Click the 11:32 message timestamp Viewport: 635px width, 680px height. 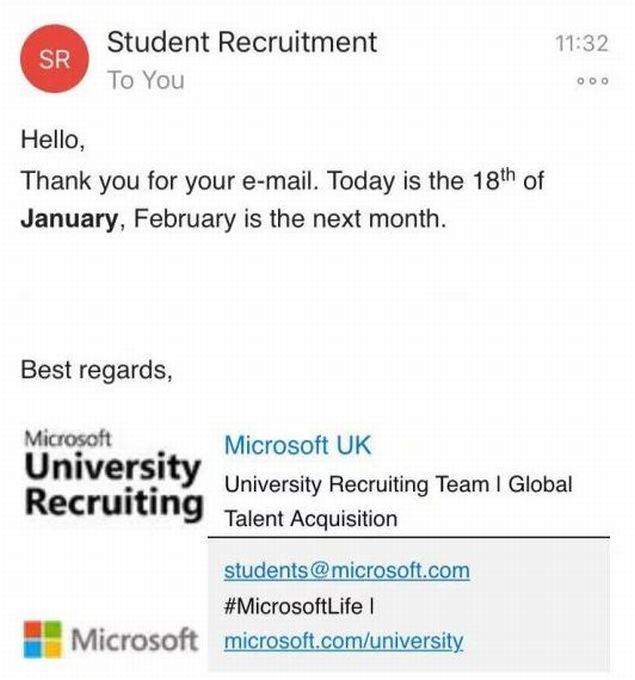click(581, 42)
